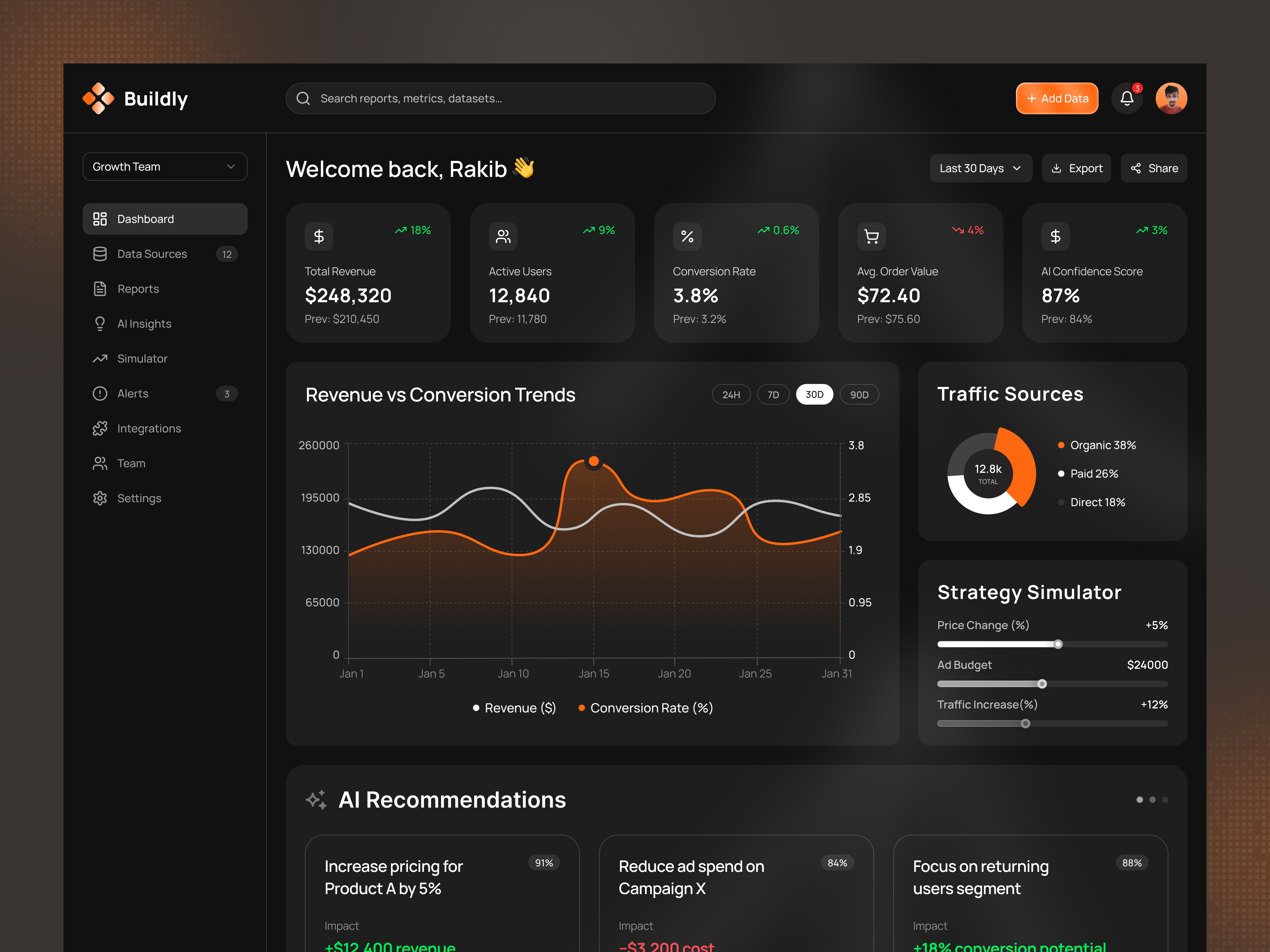Select the 90D time range tab
1270x952 pixels.
[x=859, y=394]
